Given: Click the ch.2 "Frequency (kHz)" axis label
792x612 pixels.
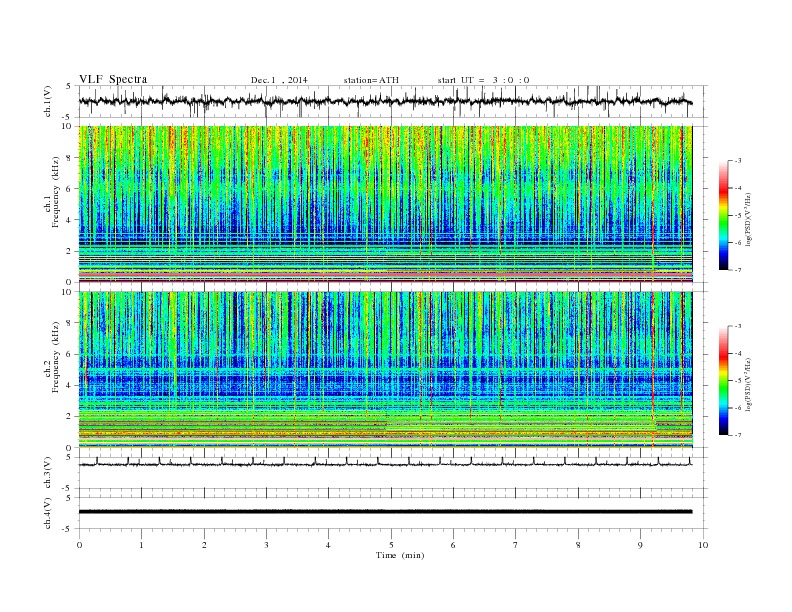Looking at the screenshot, I should [x=55, y=356].
